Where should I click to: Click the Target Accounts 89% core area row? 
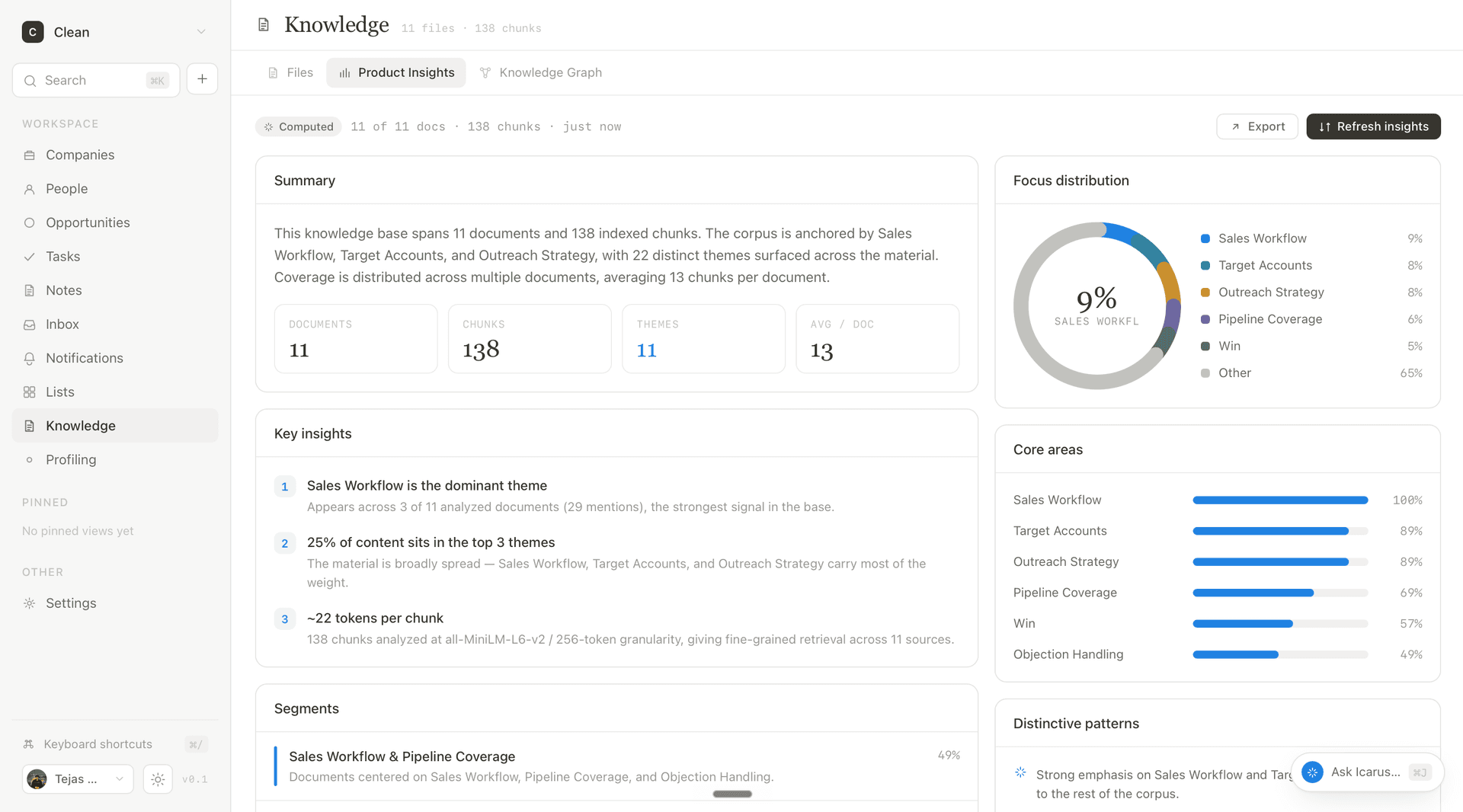(x=1218, y=531)
